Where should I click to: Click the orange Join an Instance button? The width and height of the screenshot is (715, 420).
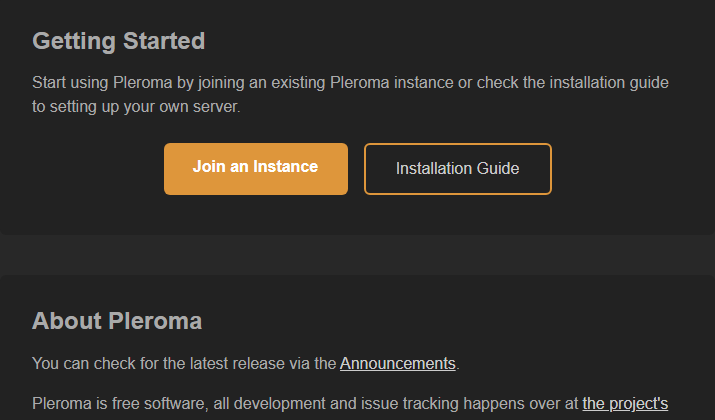point(256,169)
